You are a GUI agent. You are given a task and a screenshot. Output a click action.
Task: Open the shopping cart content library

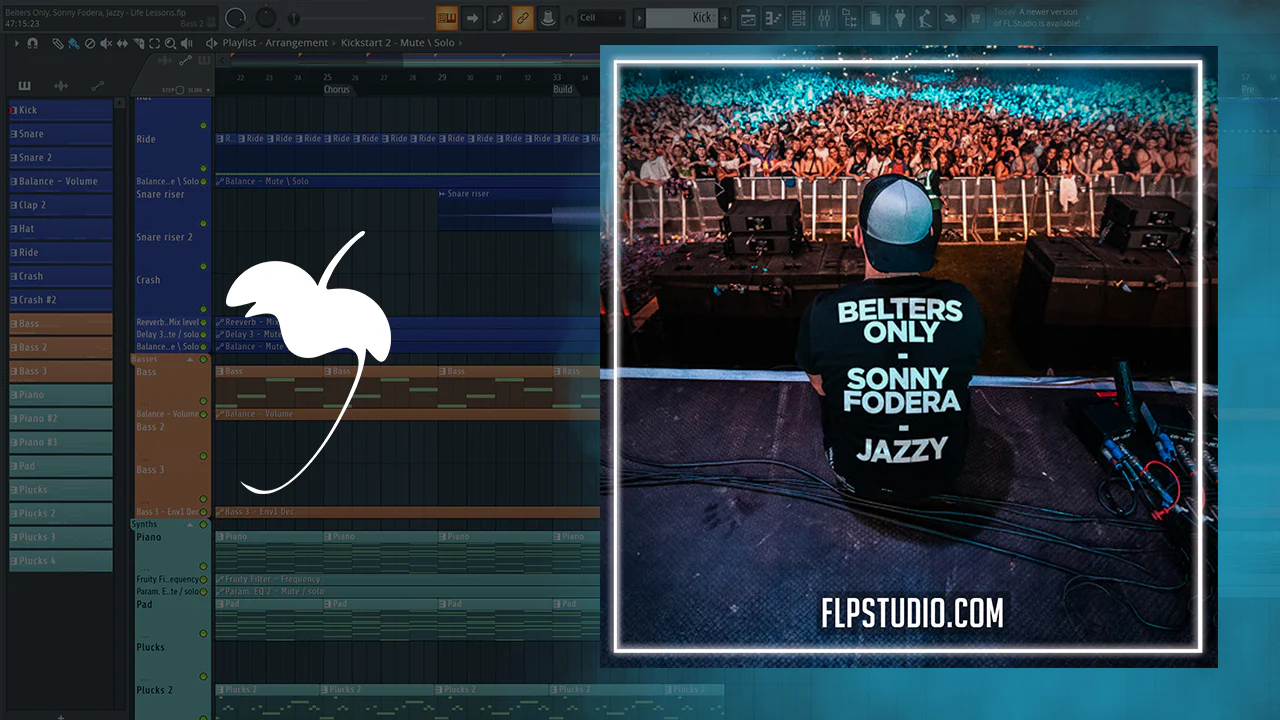click(x=975, y=18)
